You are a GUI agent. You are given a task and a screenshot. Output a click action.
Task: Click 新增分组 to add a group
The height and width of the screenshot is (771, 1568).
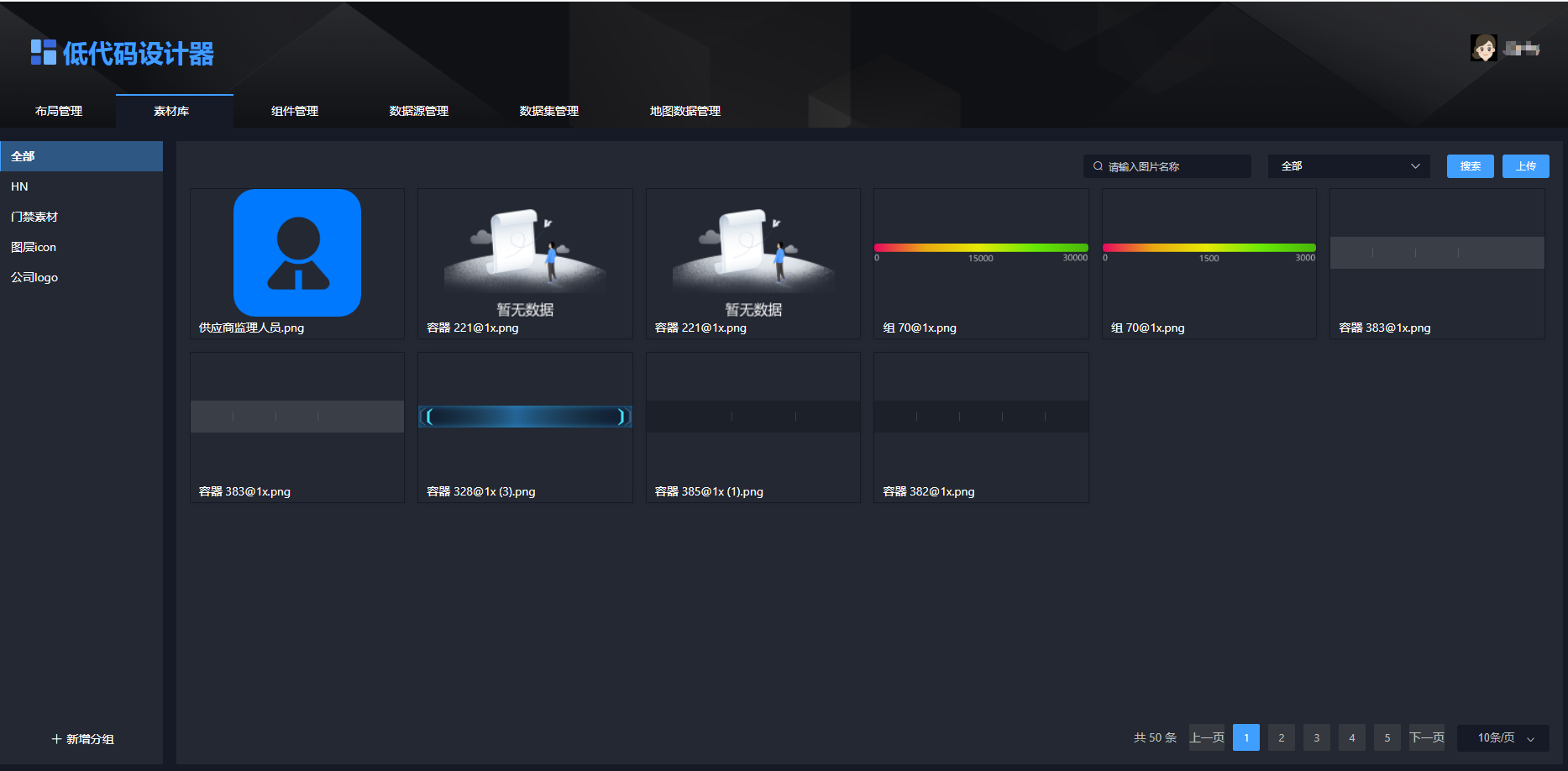pos(82,739)
